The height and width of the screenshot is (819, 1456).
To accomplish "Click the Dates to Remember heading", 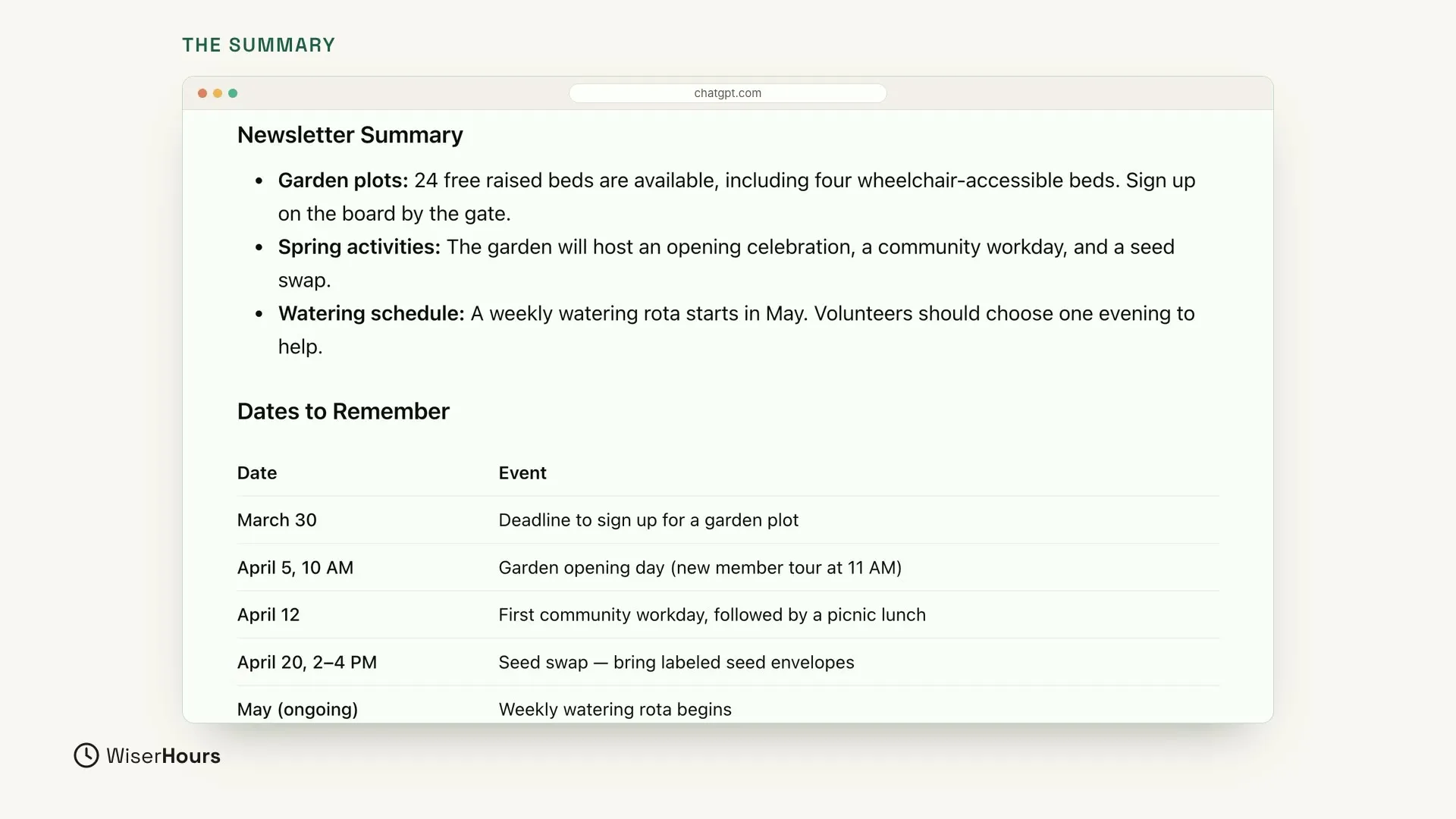I will [343, 412].
